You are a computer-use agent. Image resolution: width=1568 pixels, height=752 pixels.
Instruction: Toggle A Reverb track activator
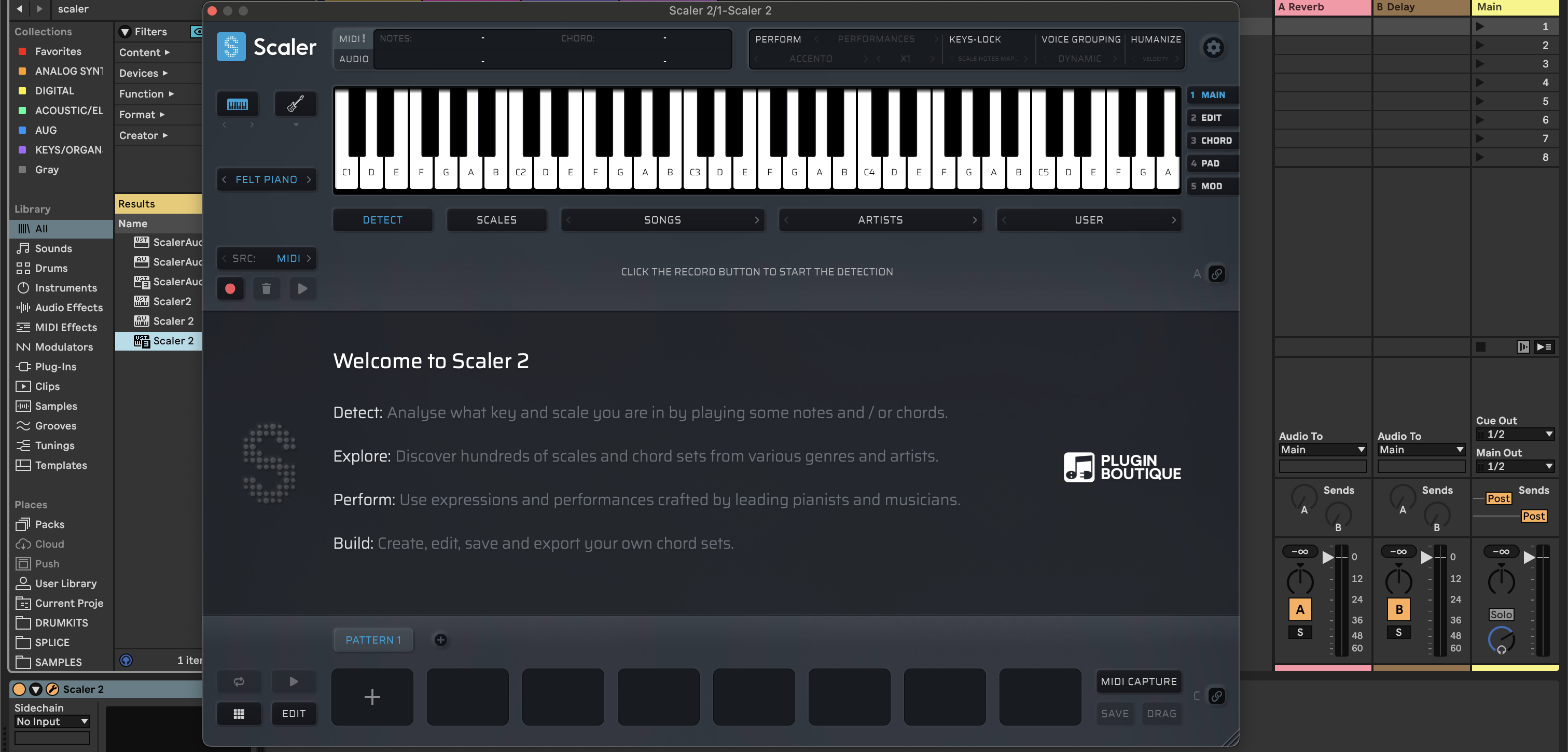tap(1299, 609)
